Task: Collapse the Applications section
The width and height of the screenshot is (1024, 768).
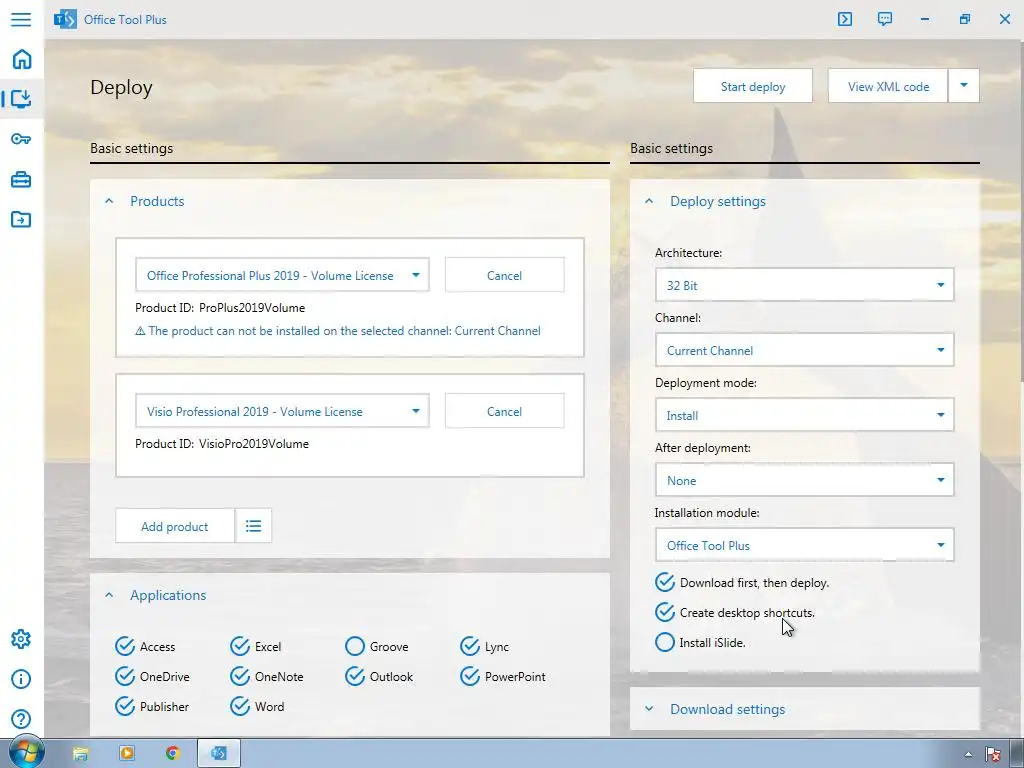Action: [109, 595]
